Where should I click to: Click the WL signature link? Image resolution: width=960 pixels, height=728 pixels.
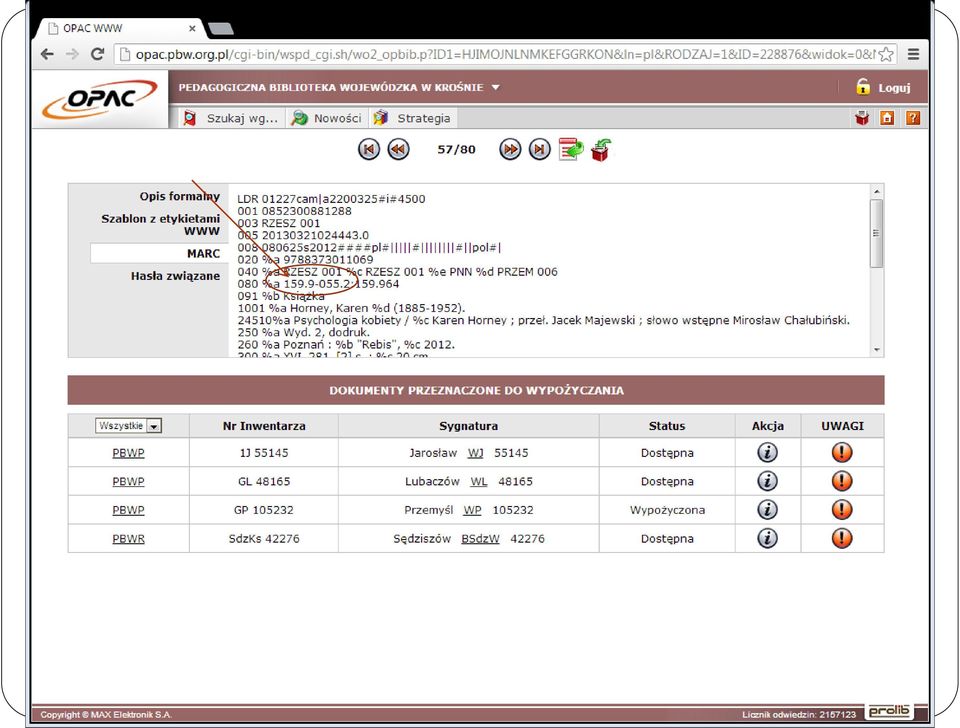[x=479, y=481]
